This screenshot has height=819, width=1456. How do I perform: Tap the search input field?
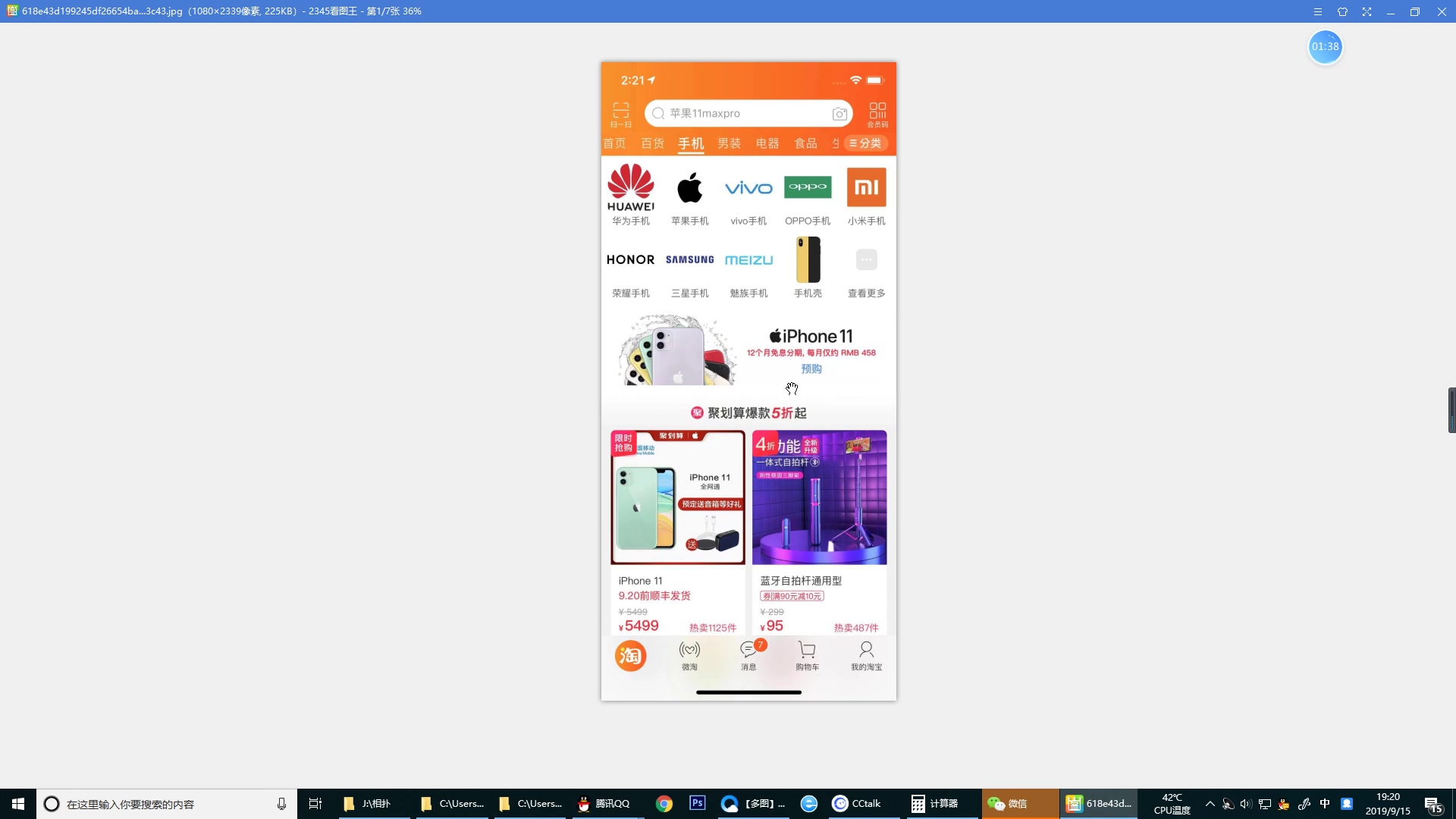point(748,112)
